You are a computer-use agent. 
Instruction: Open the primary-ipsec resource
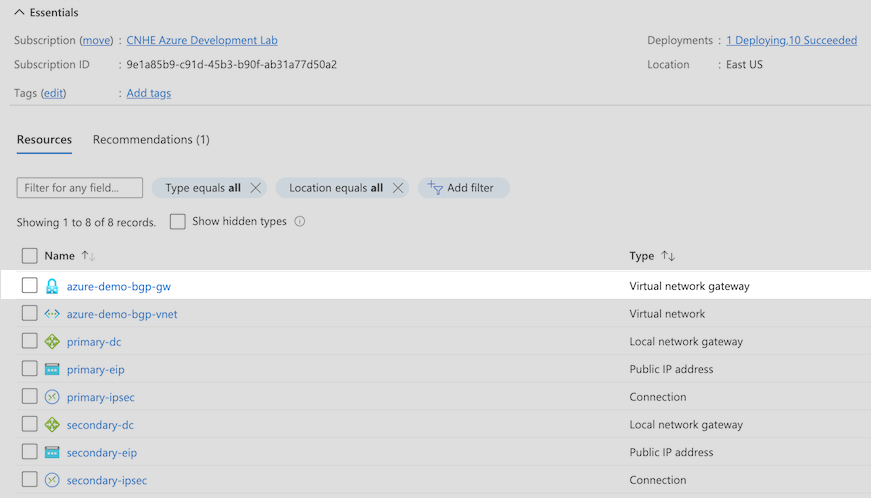point(101,398)
